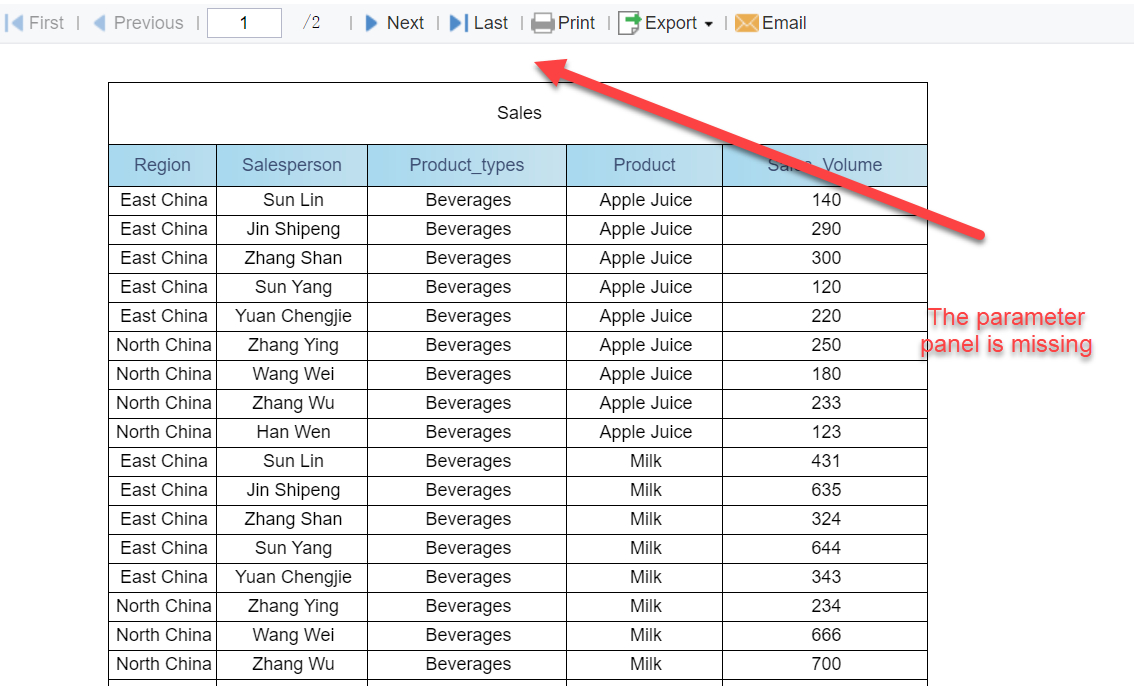Select the Sales report title cell
Screen dimensions: 1134x686
tap(518, 113)
